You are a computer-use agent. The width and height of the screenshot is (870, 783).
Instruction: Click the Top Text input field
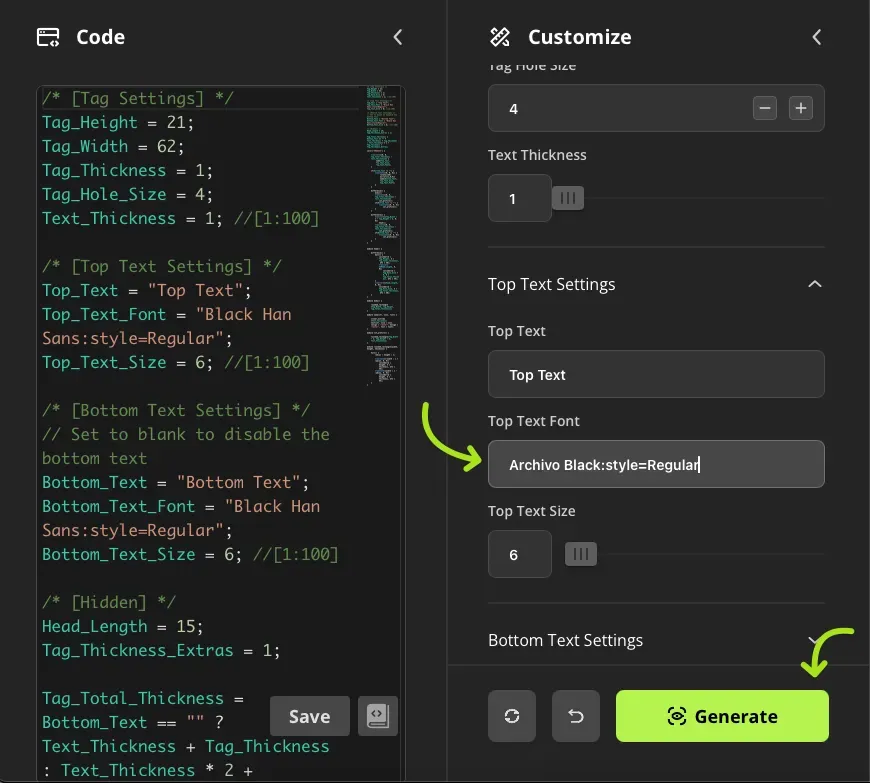pos(656,374)
